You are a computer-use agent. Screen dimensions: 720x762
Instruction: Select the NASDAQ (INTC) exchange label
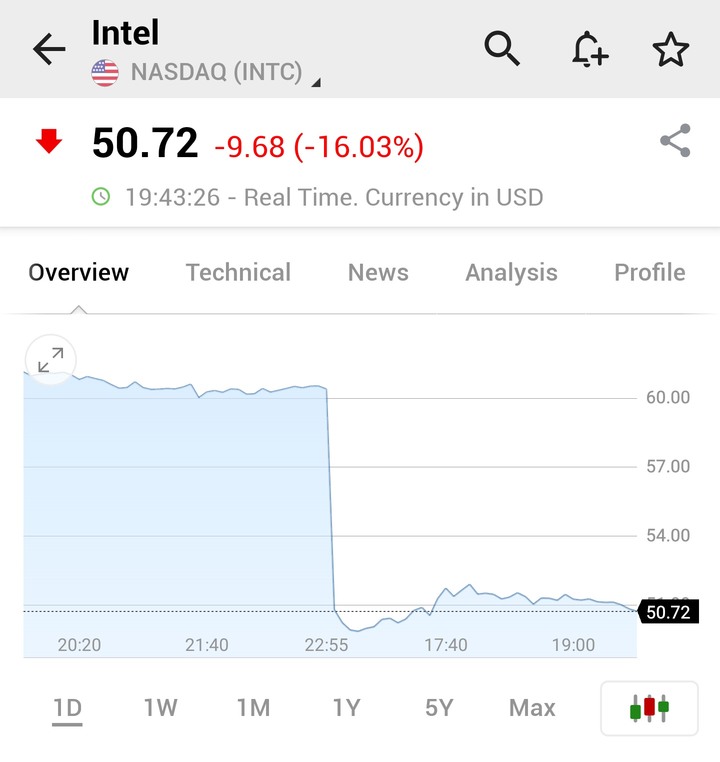click(217, 72)
